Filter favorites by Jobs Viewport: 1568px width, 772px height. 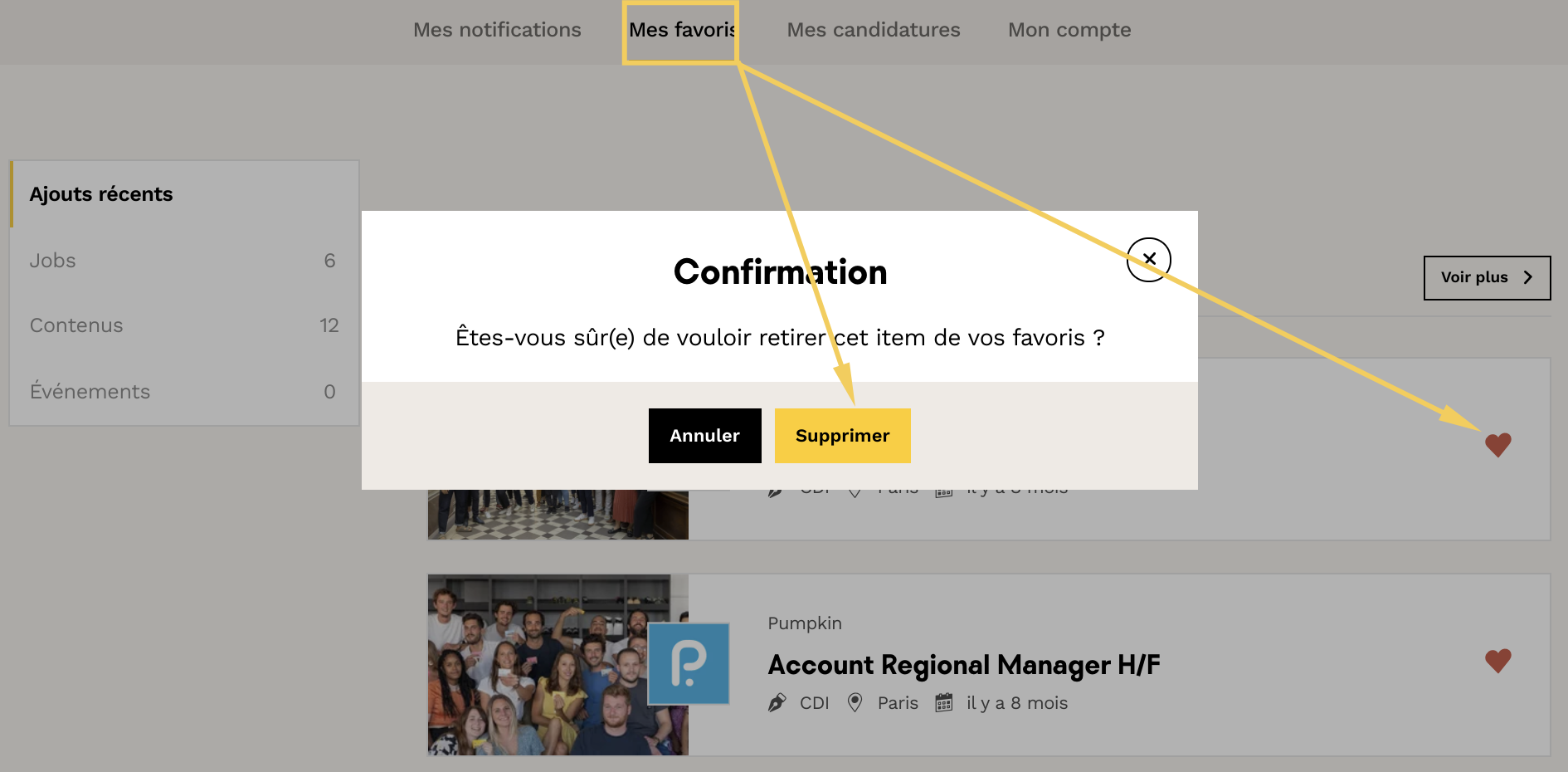point(53,261)
